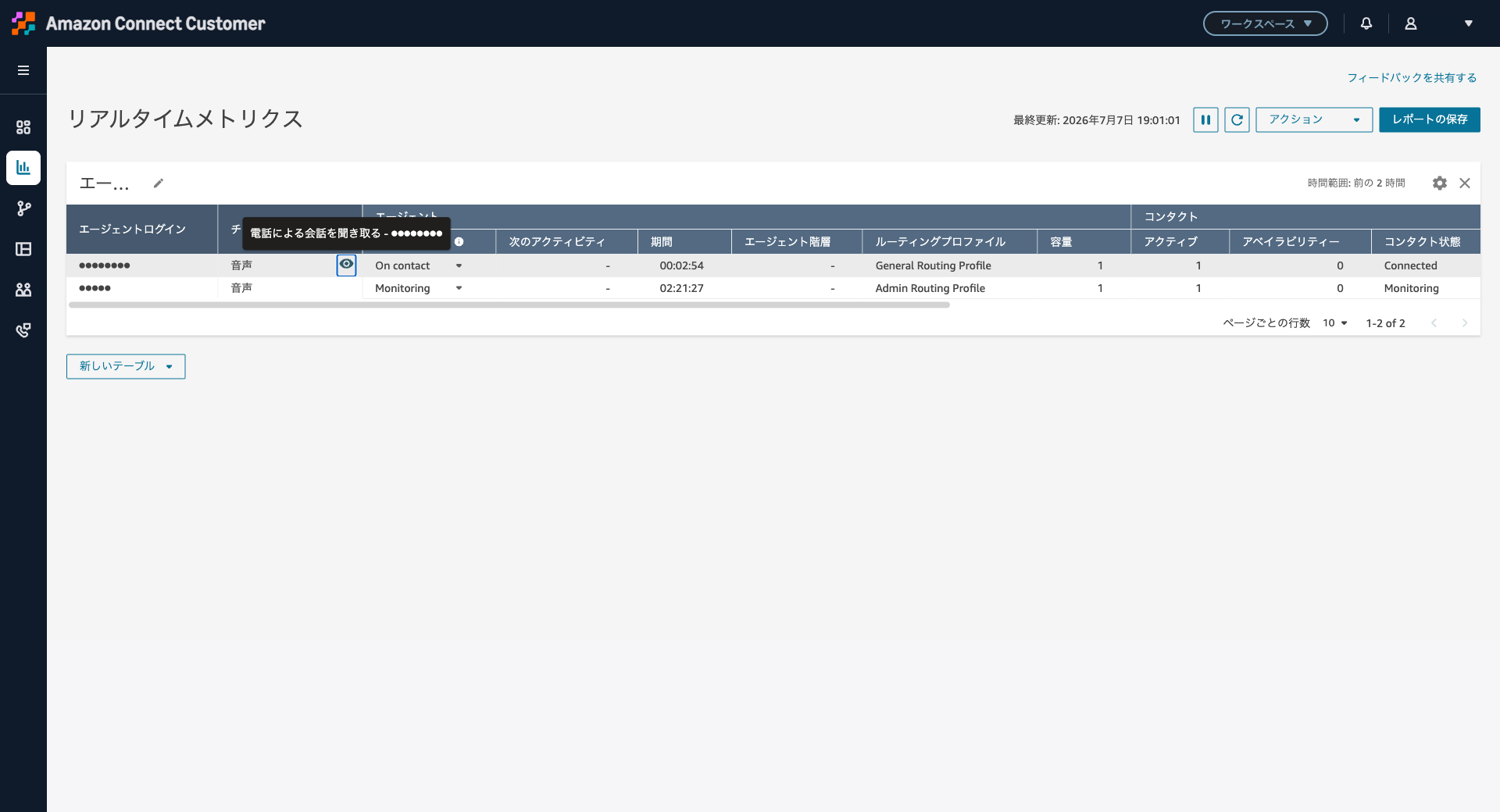Open the ワークスペース dropdown
Viewport: 1500px width, 812px height.
(x=1266, y=23)
